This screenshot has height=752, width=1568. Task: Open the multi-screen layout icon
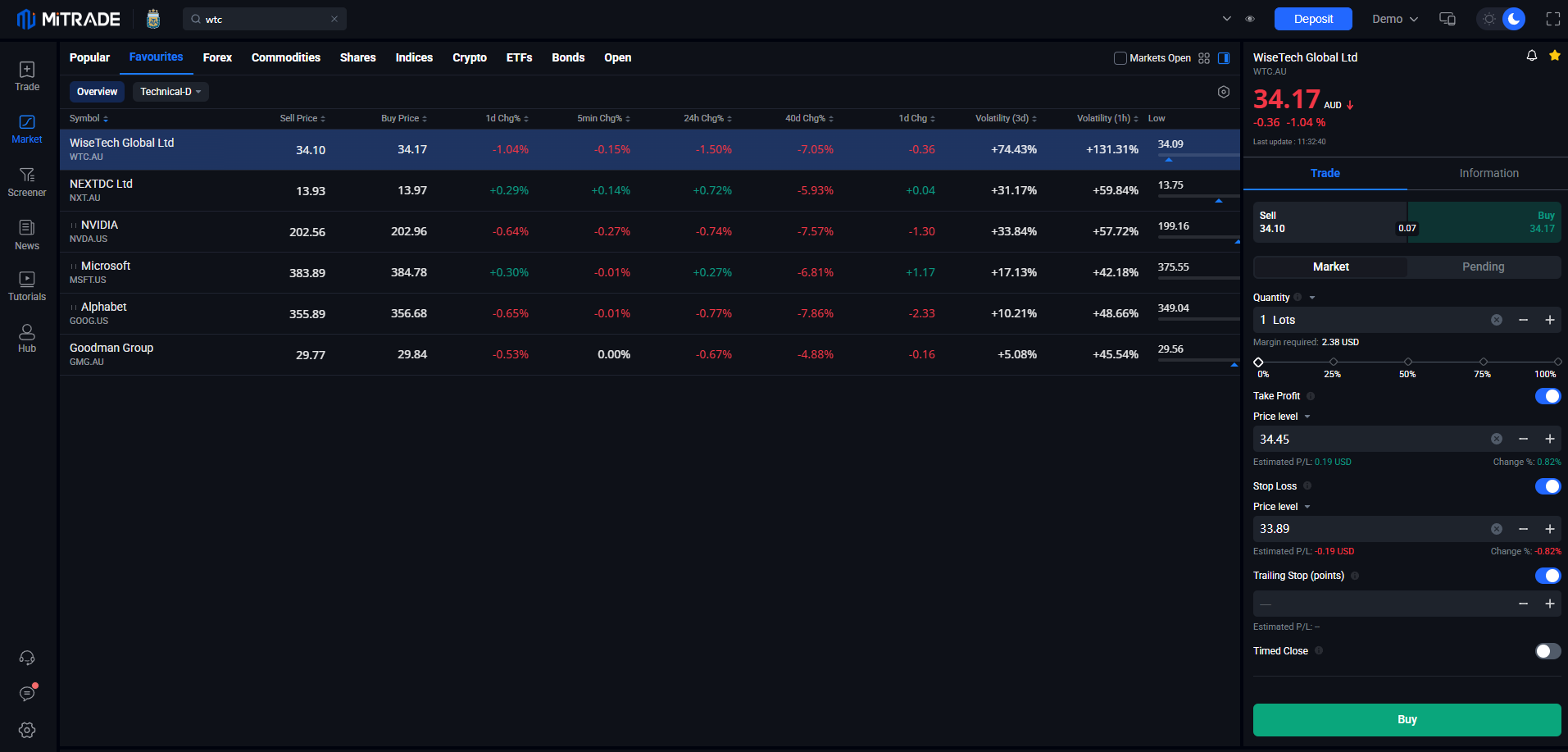coord(1448,19)
